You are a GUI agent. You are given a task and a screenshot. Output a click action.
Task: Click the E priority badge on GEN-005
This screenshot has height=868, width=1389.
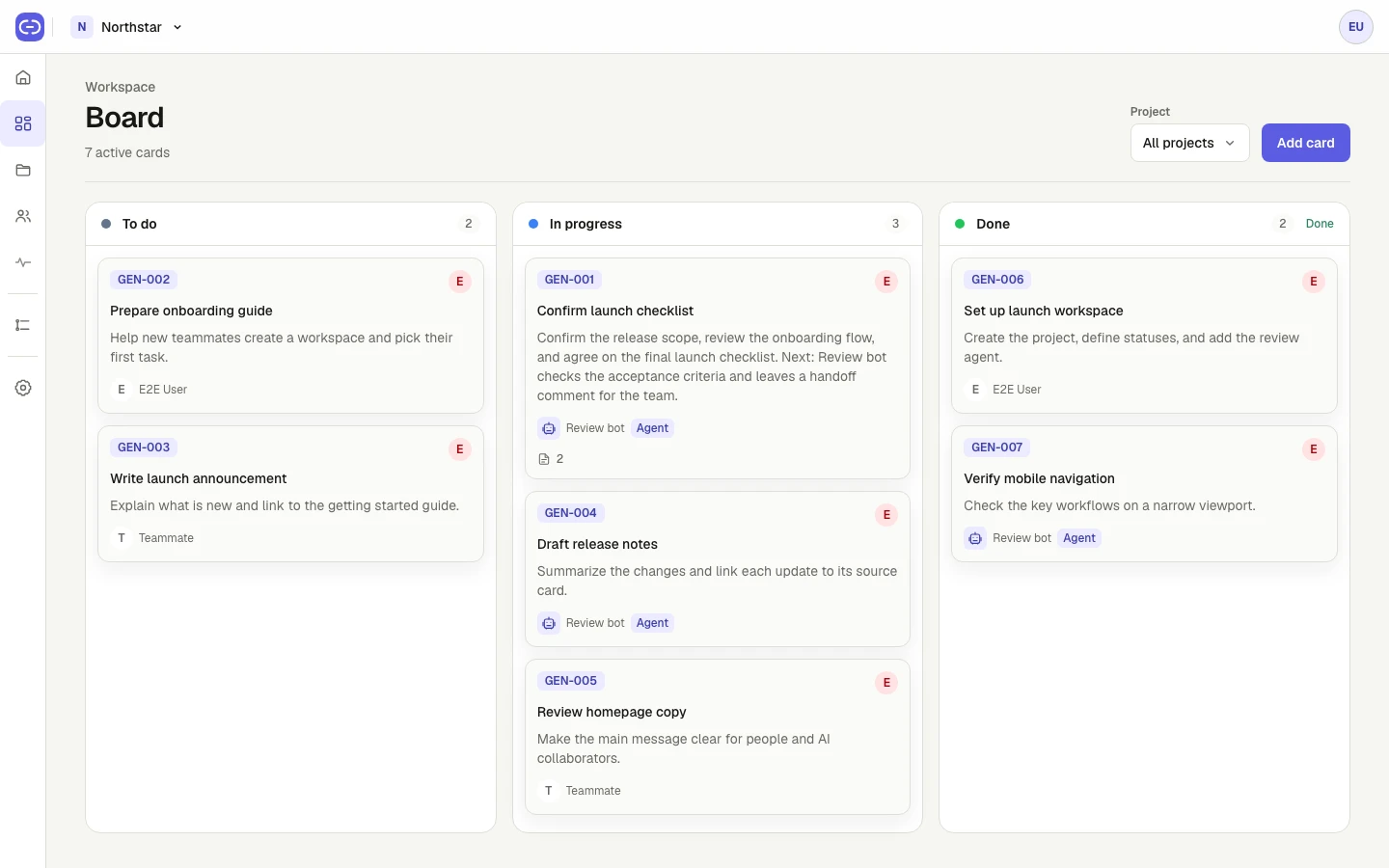click(886, 683)
